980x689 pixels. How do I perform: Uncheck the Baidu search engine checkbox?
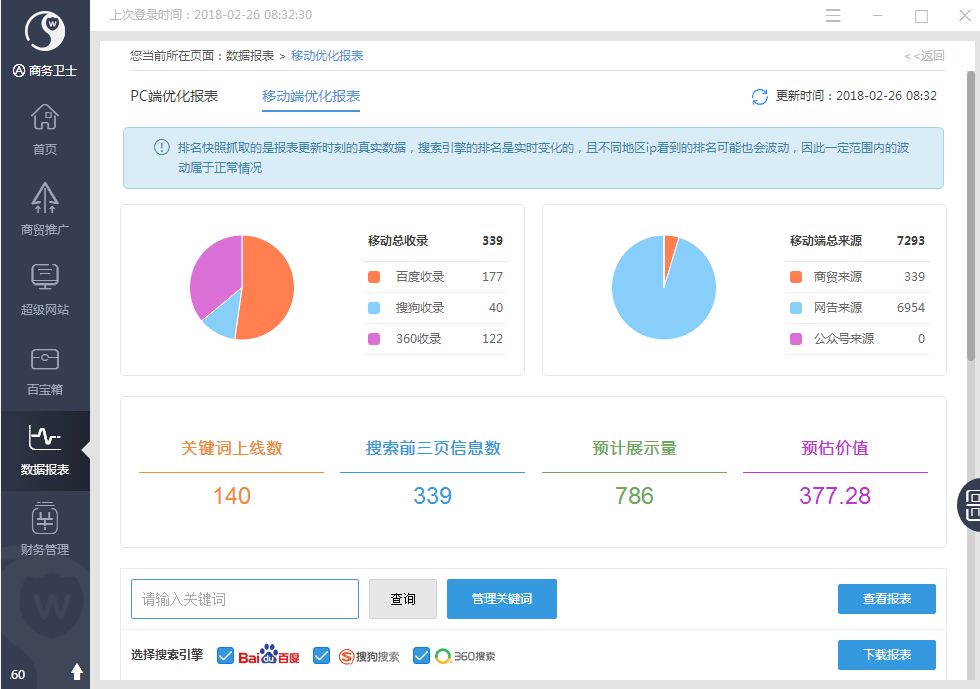click(x=224, y=655)
